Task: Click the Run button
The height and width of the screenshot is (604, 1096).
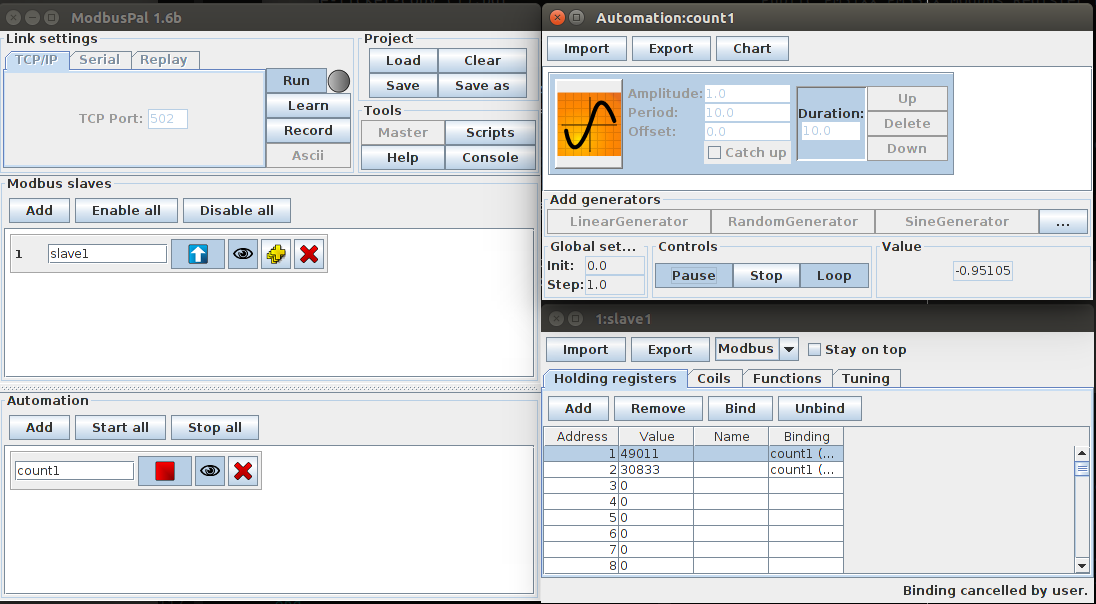Action: point(296,80)
